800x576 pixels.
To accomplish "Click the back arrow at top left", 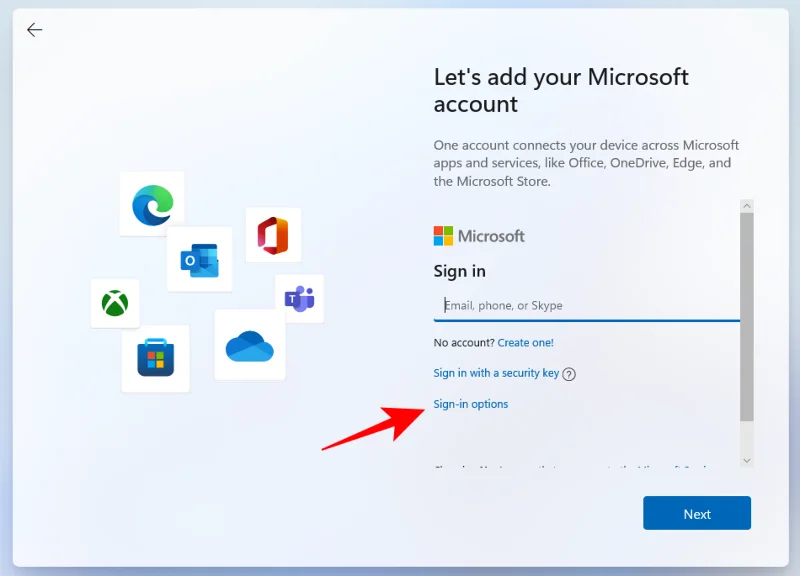I will [x=34, y=30].
